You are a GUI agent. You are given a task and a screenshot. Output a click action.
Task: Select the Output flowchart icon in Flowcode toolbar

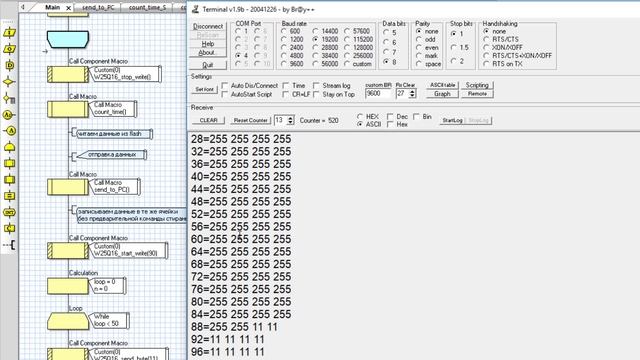9,49
